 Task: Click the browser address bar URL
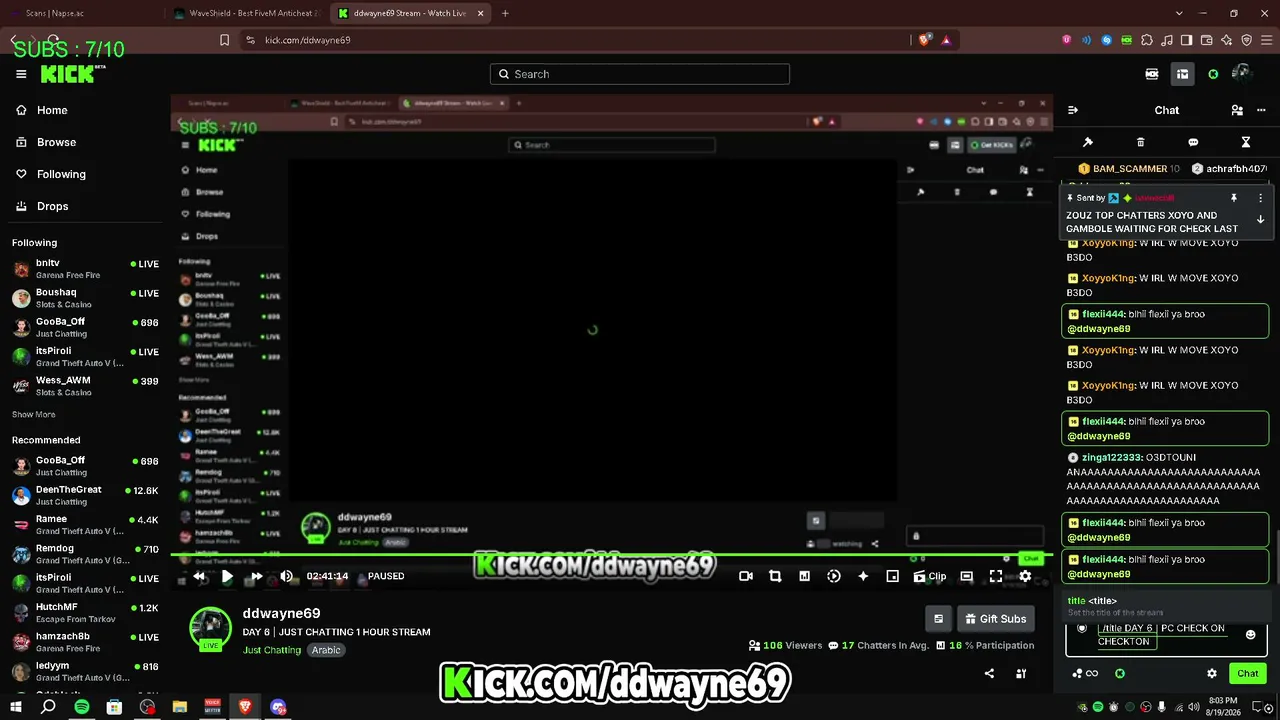pyautogui.click(x=308, y=40)
